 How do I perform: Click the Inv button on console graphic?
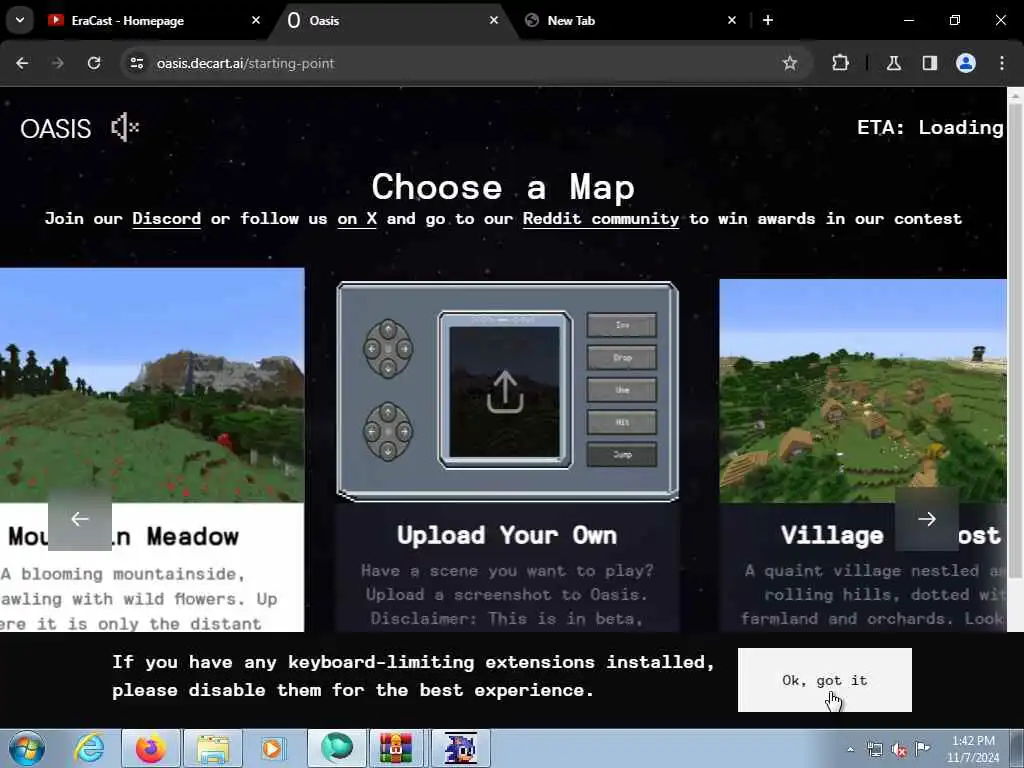tap(622, 325)
